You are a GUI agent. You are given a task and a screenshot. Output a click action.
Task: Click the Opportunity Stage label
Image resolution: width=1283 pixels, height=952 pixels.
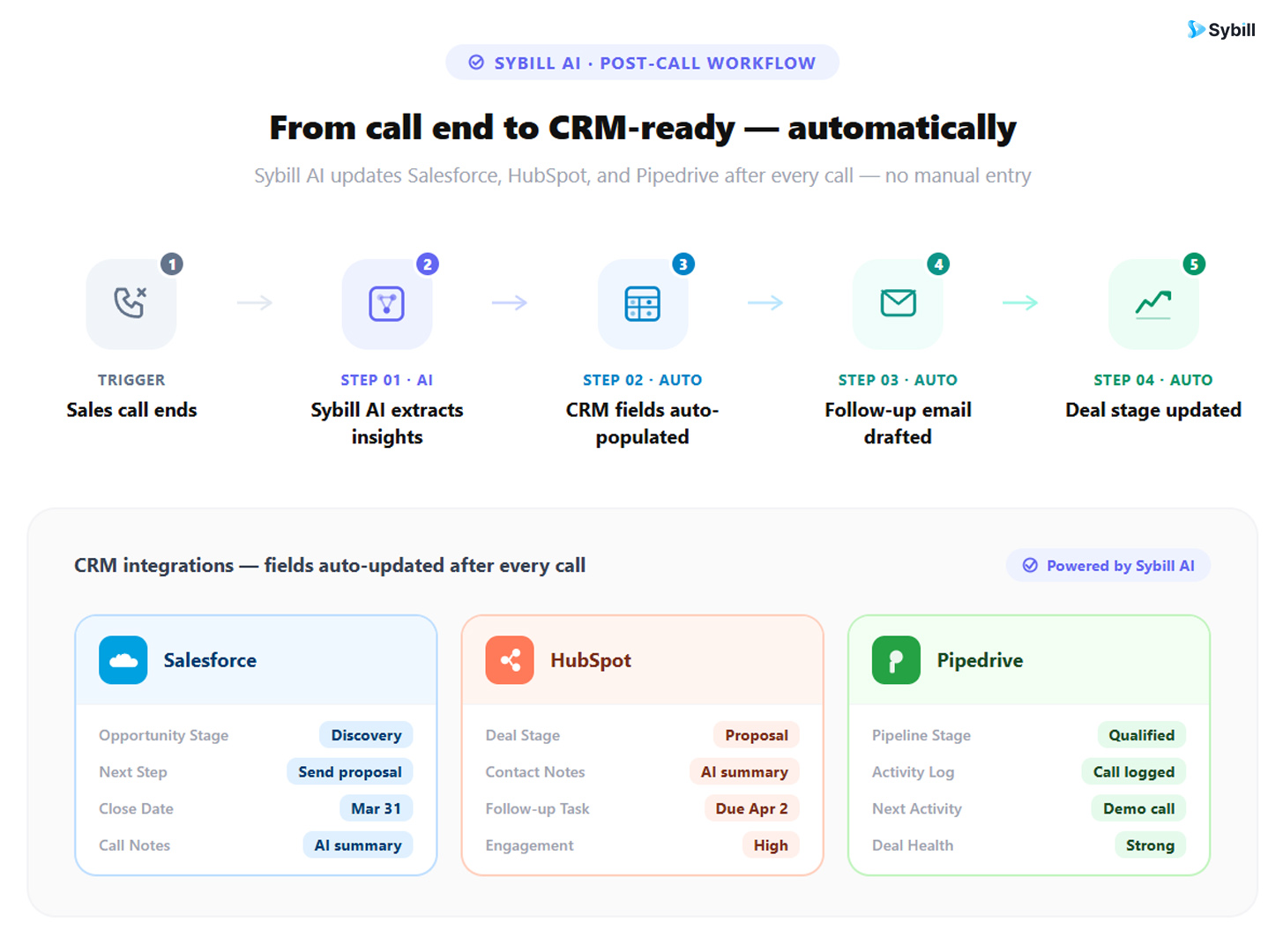[163, 735]
